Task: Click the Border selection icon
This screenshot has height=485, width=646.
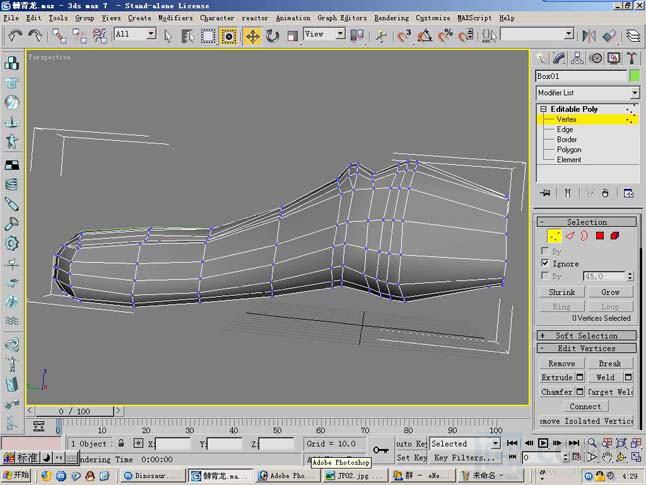Action: 584,236
